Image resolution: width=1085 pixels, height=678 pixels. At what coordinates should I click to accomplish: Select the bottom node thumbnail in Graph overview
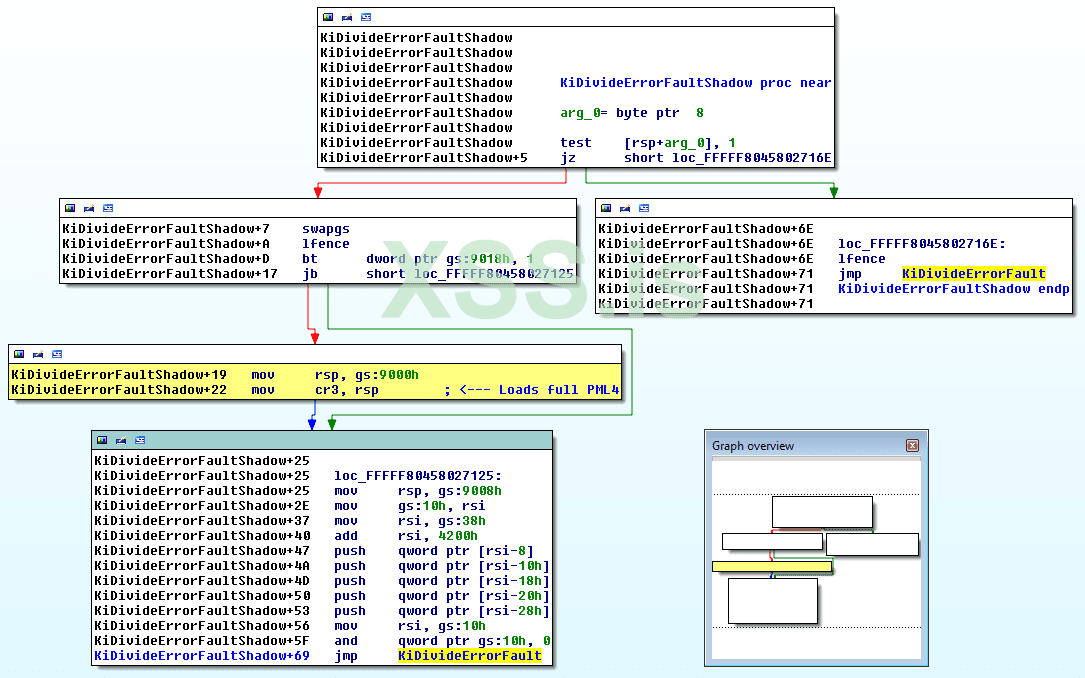[773, 601]
